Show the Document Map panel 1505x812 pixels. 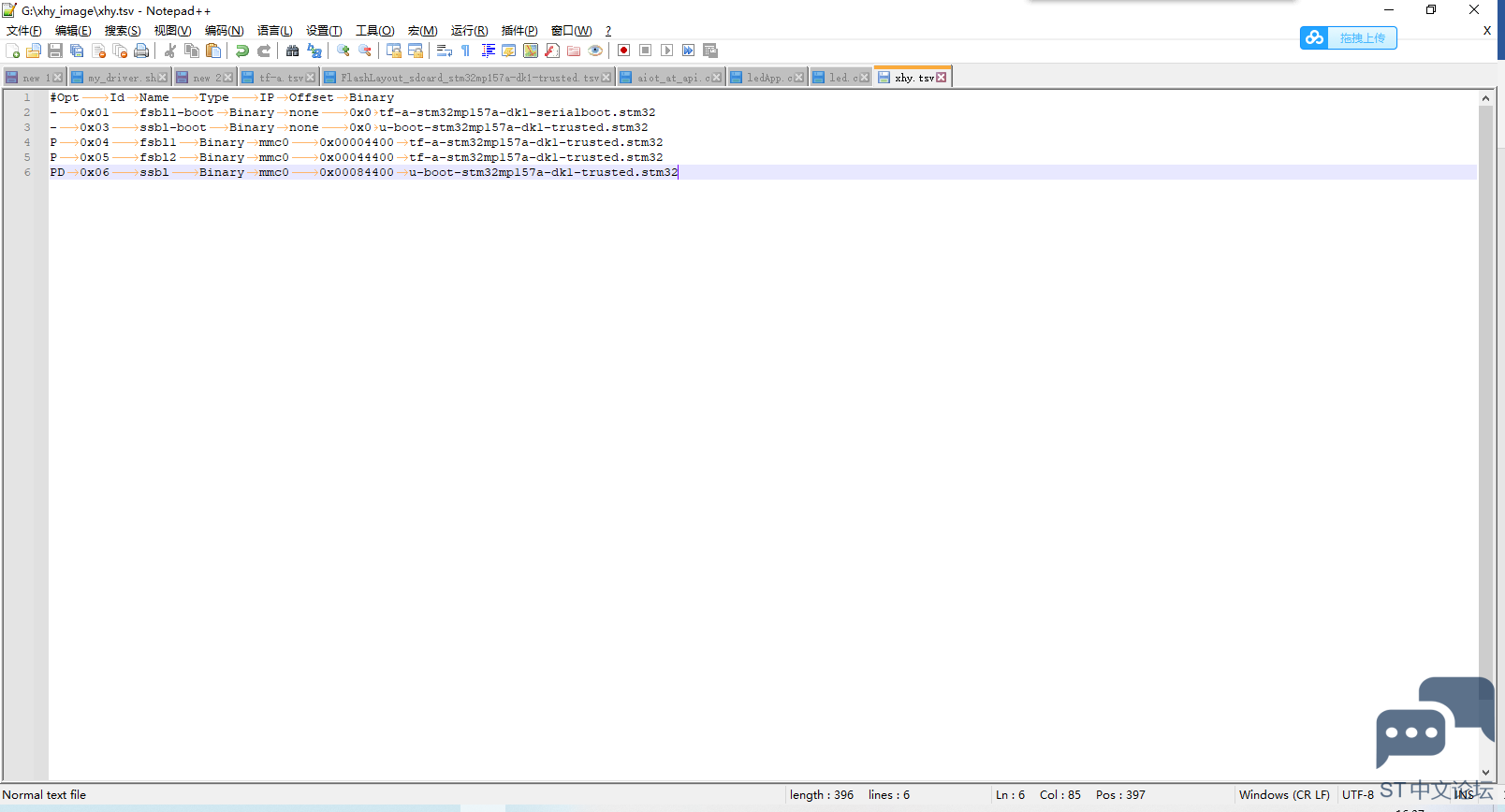531,51
